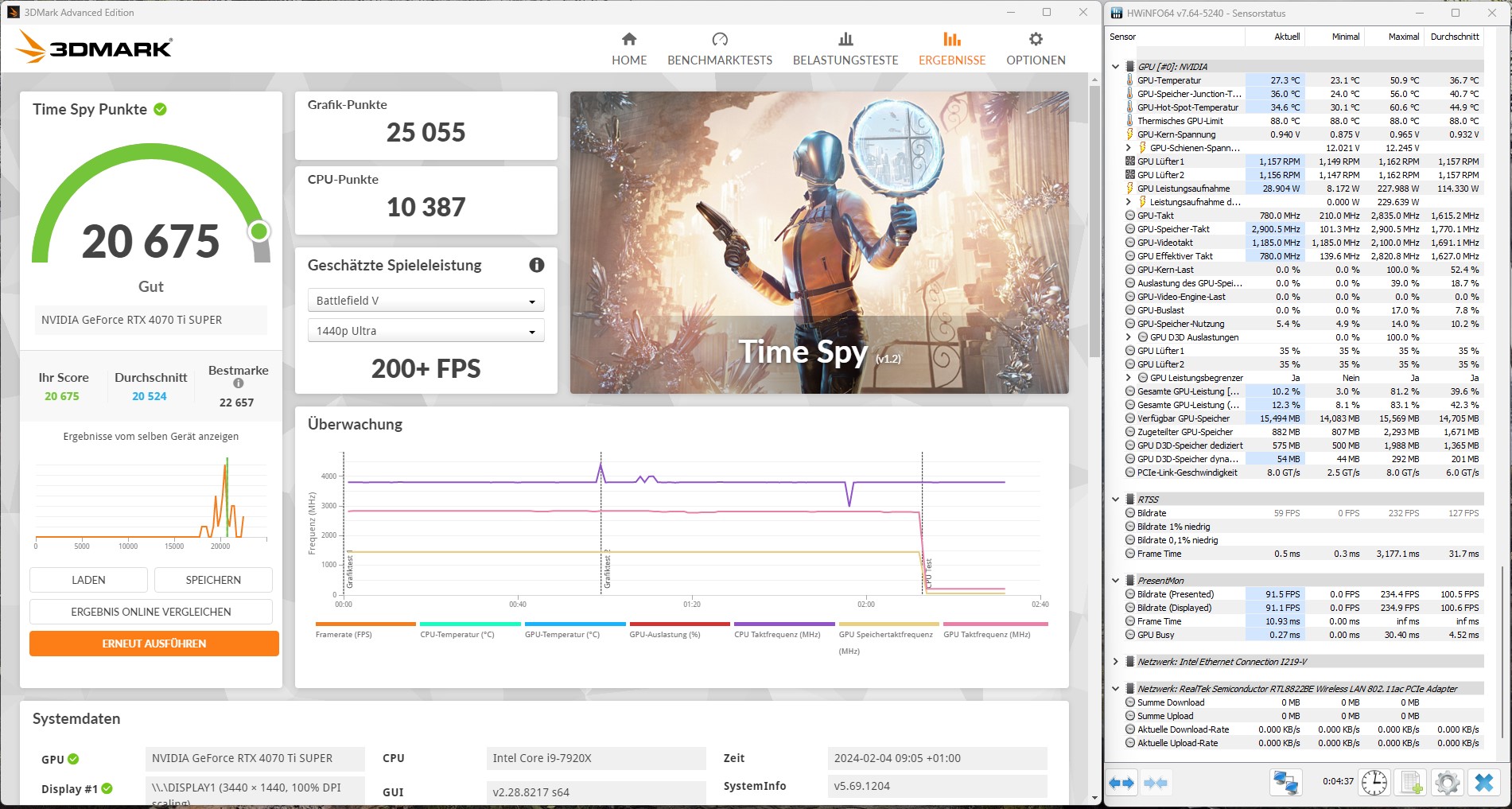Toggle GPU Taktfrequenz (MHz) legend series

point(995,630)
